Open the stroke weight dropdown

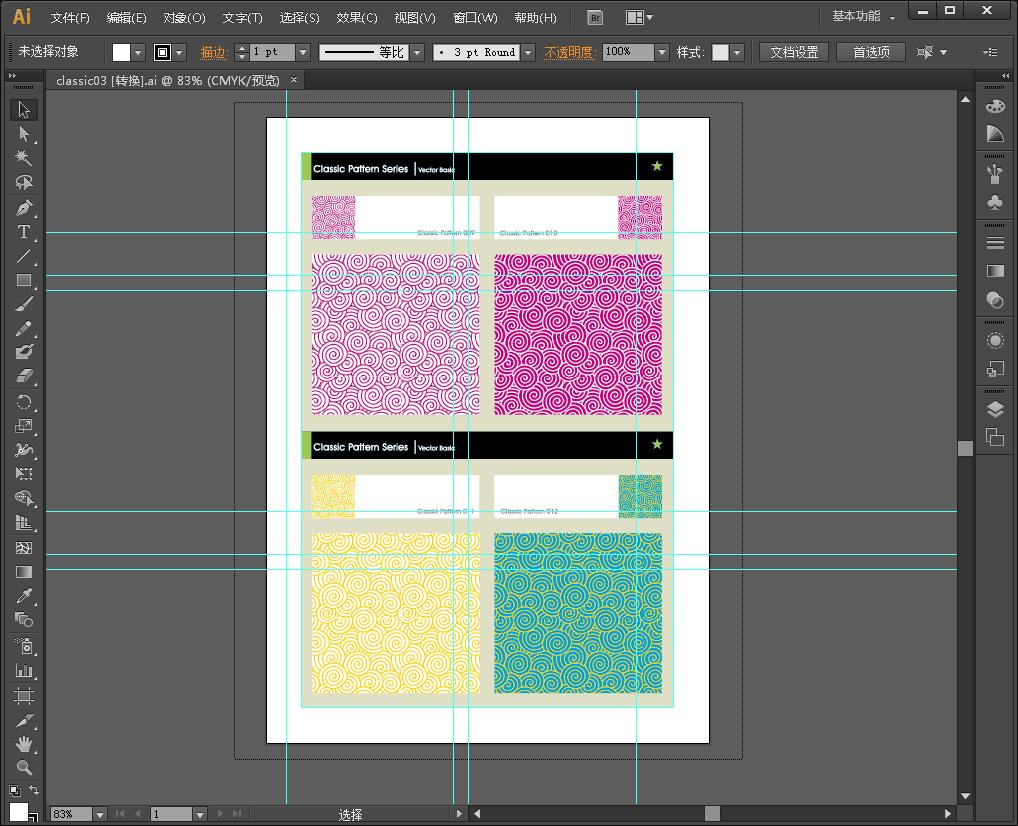pos(302,52)
